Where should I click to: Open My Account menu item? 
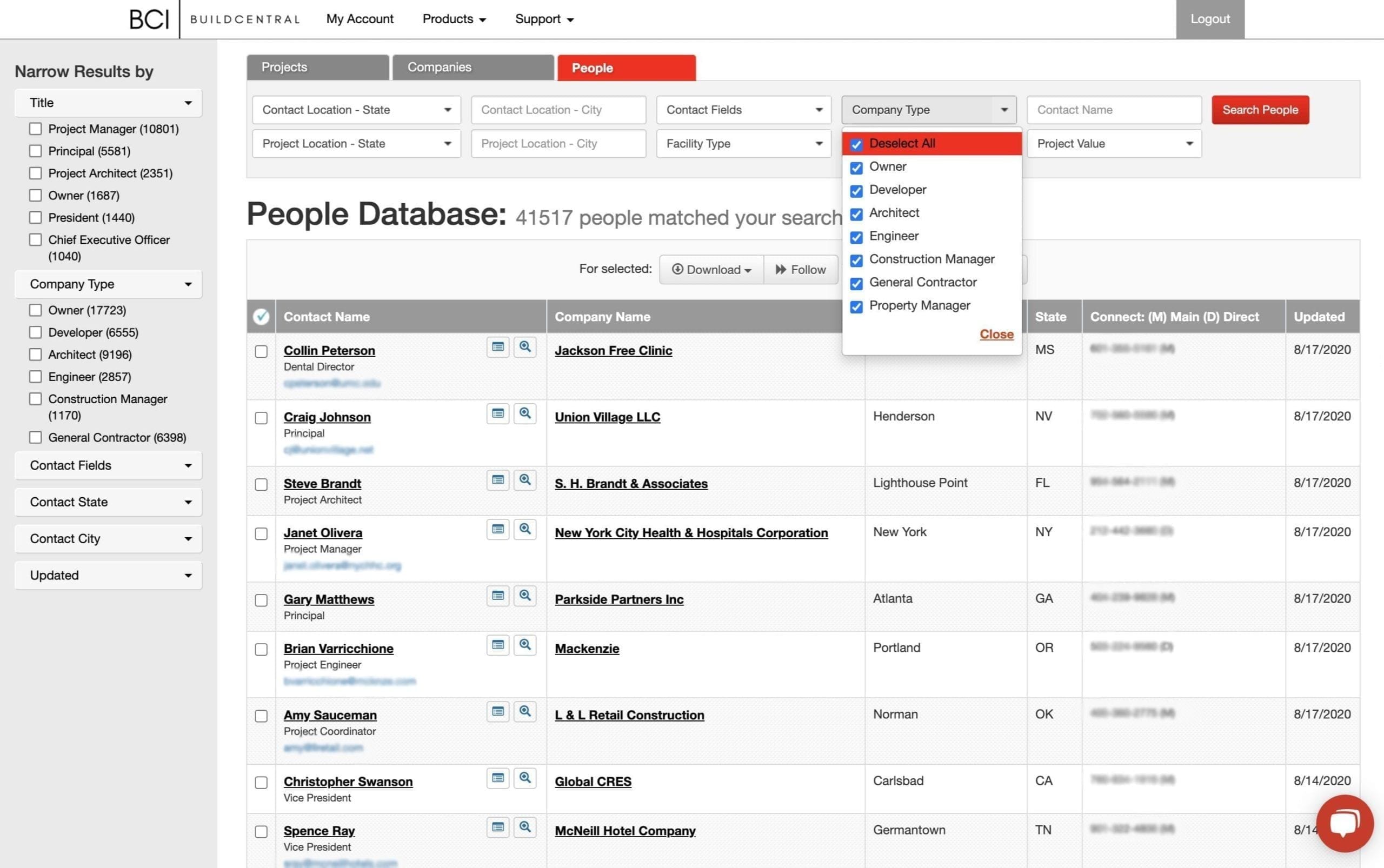click(360, 19)
